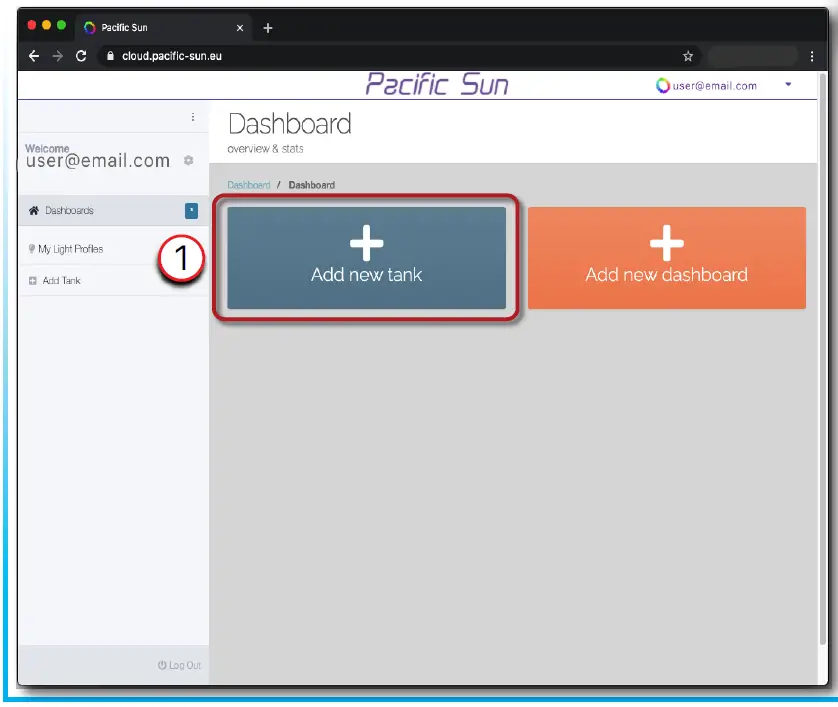
Task: Click the Add new tank tile
Action: pos(366,258)
